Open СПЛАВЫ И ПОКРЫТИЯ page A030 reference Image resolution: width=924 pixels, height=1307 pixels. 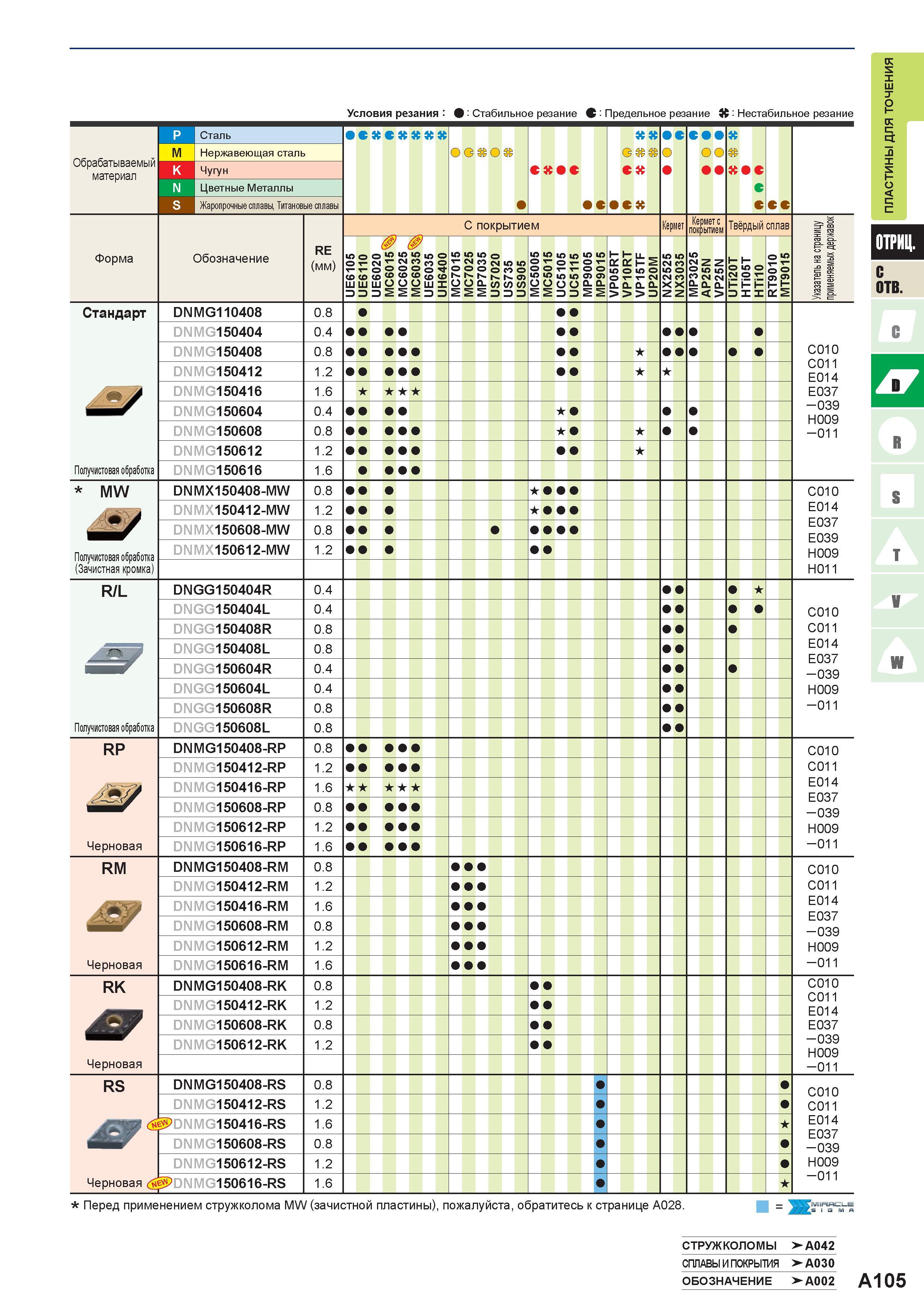[x=758, y=1263]
